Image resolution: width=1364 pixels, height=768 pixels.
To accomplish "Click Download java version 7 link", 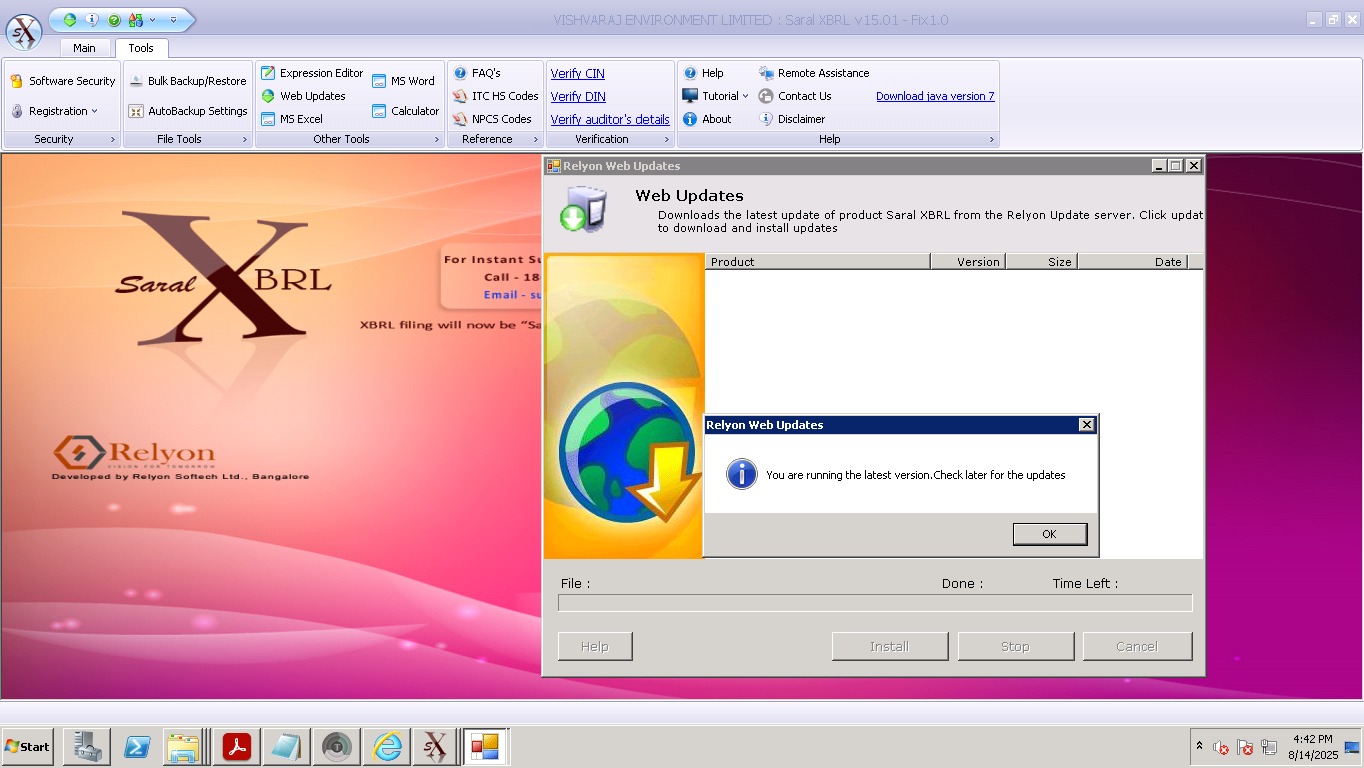I will tap(935, 96).
